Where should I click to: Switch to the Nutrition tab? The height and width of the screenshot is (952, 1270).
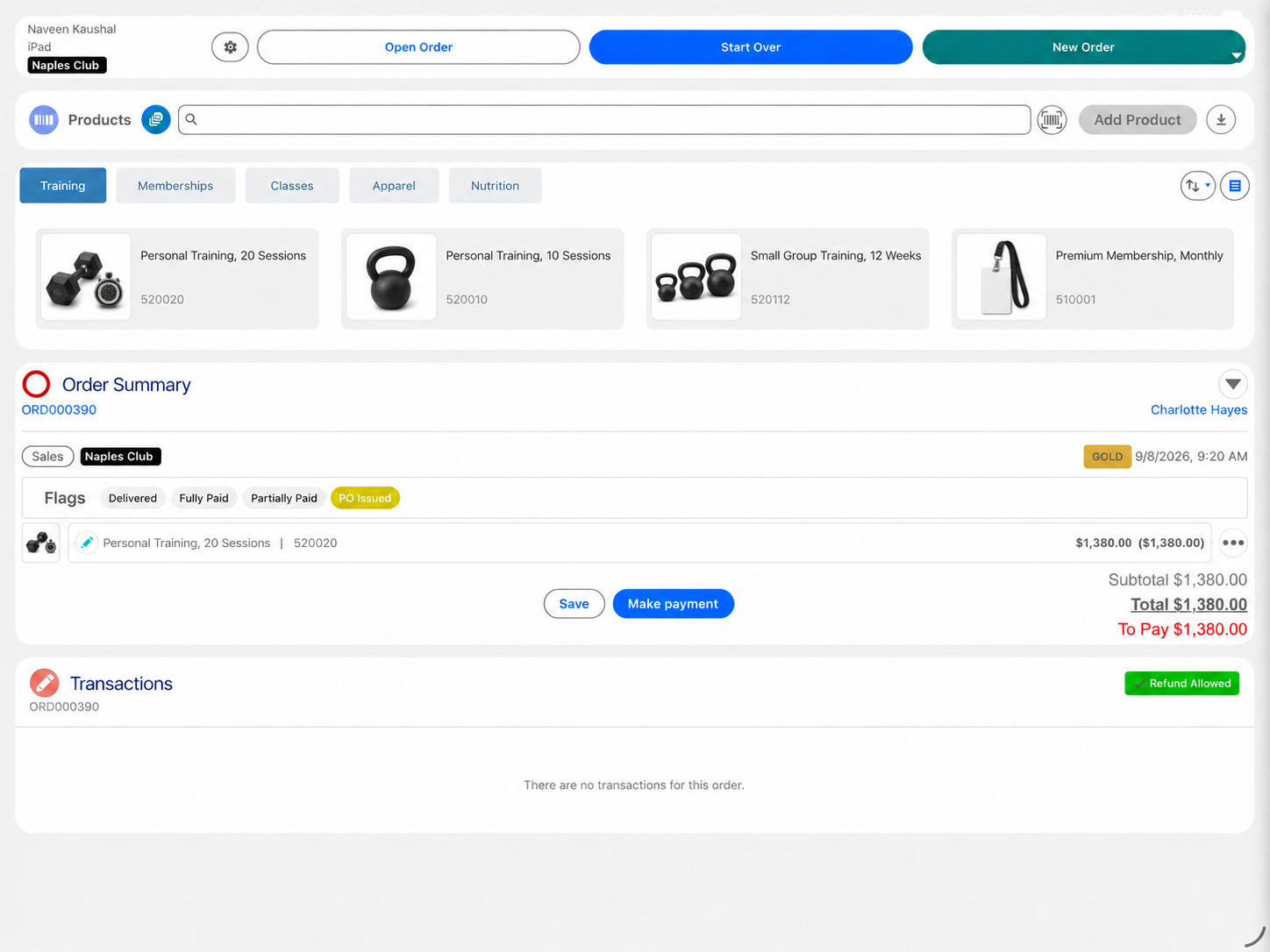(495, 186)
